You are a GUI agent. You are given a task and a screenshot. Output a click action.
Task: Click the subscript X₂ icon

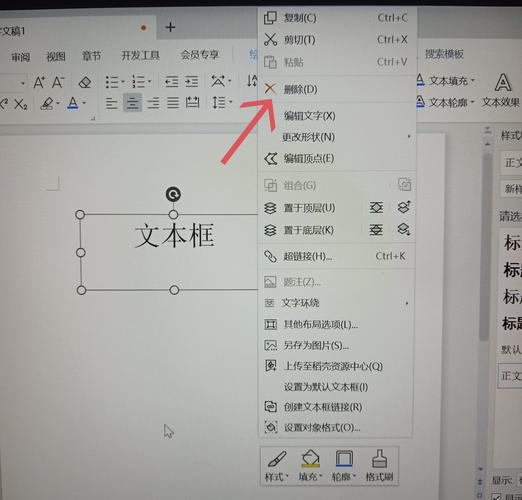click(x=21, y=104)
